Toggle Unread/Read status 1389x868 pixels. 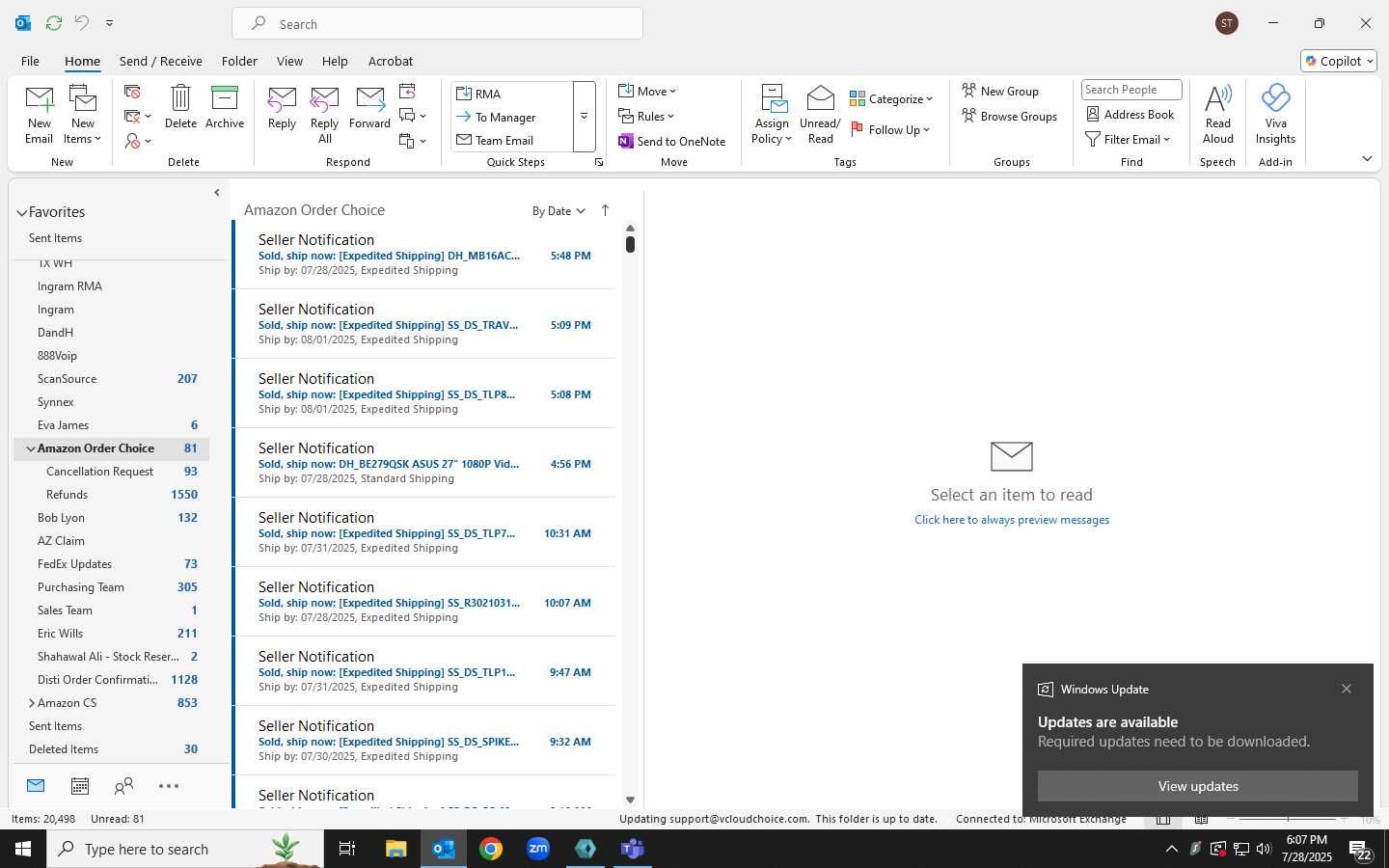(x=820, y=114)
